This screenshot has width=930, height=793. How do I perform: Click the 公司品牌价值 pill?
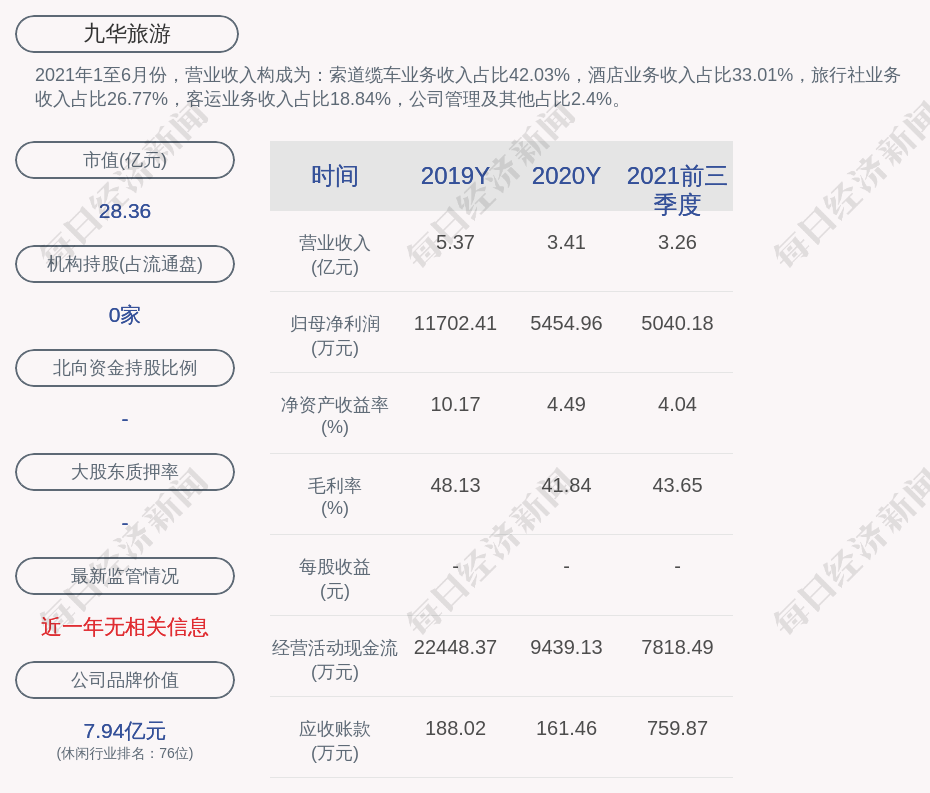(x=125, y=680)
